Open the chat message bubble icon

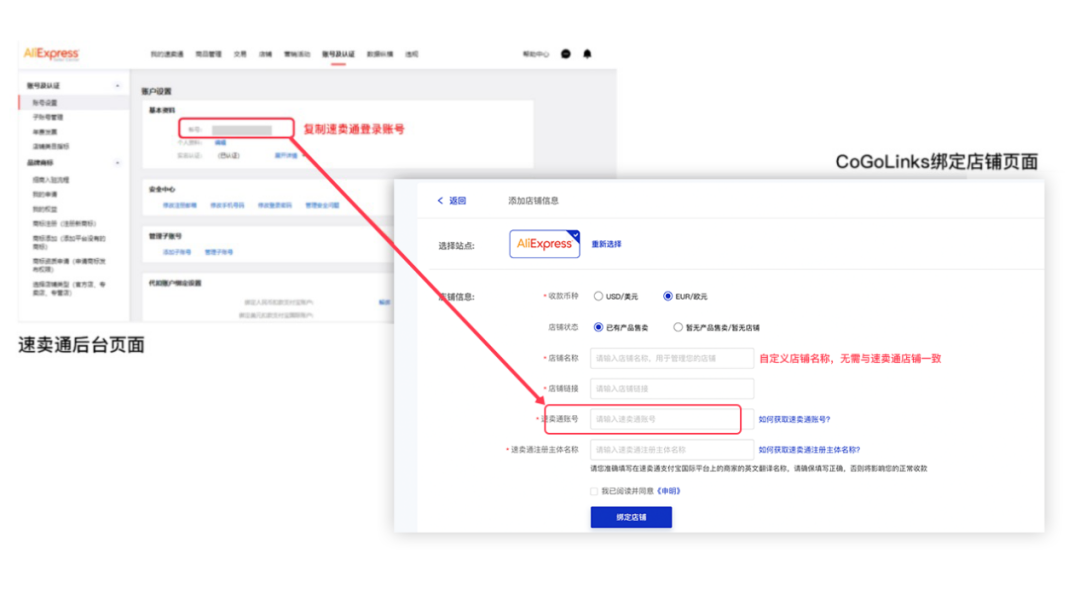(566, 54)
